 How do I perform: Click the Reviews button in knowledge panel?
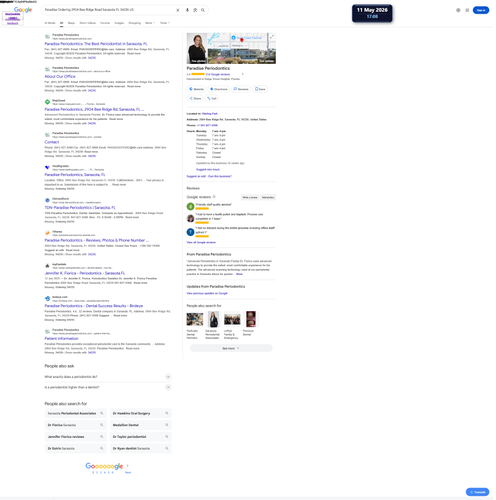(x=241, y=89)
